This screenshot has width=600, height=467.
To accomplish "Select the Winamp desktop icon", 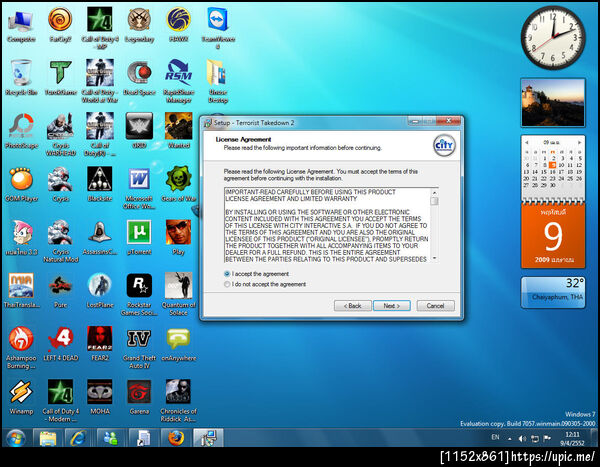I will [x=21, y=397].
